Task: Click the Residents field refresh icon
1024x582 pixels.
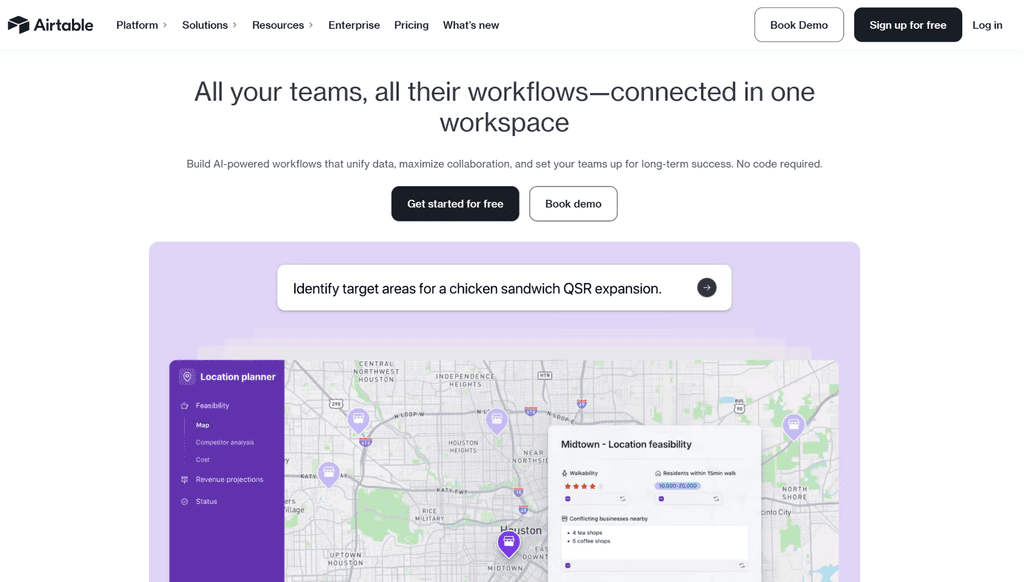Action: tap(716, 499)
